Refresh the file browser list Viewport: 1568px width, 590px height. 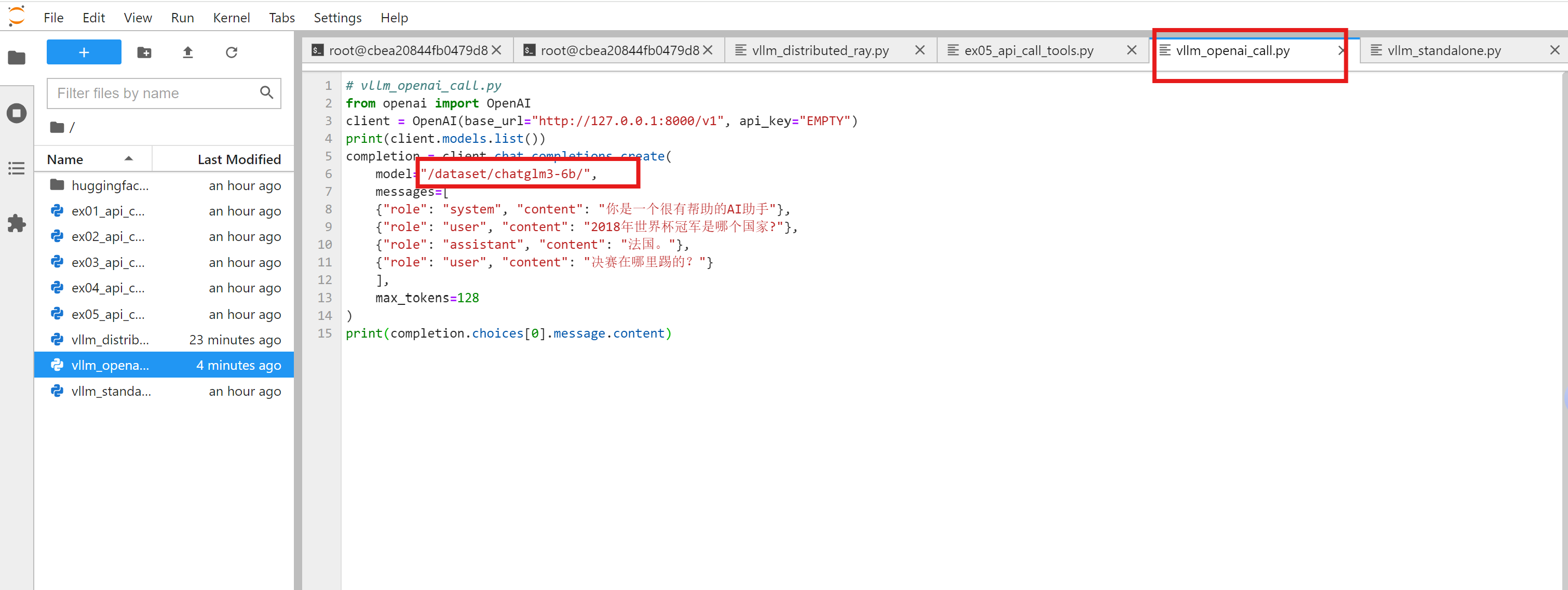coord(231,52)
